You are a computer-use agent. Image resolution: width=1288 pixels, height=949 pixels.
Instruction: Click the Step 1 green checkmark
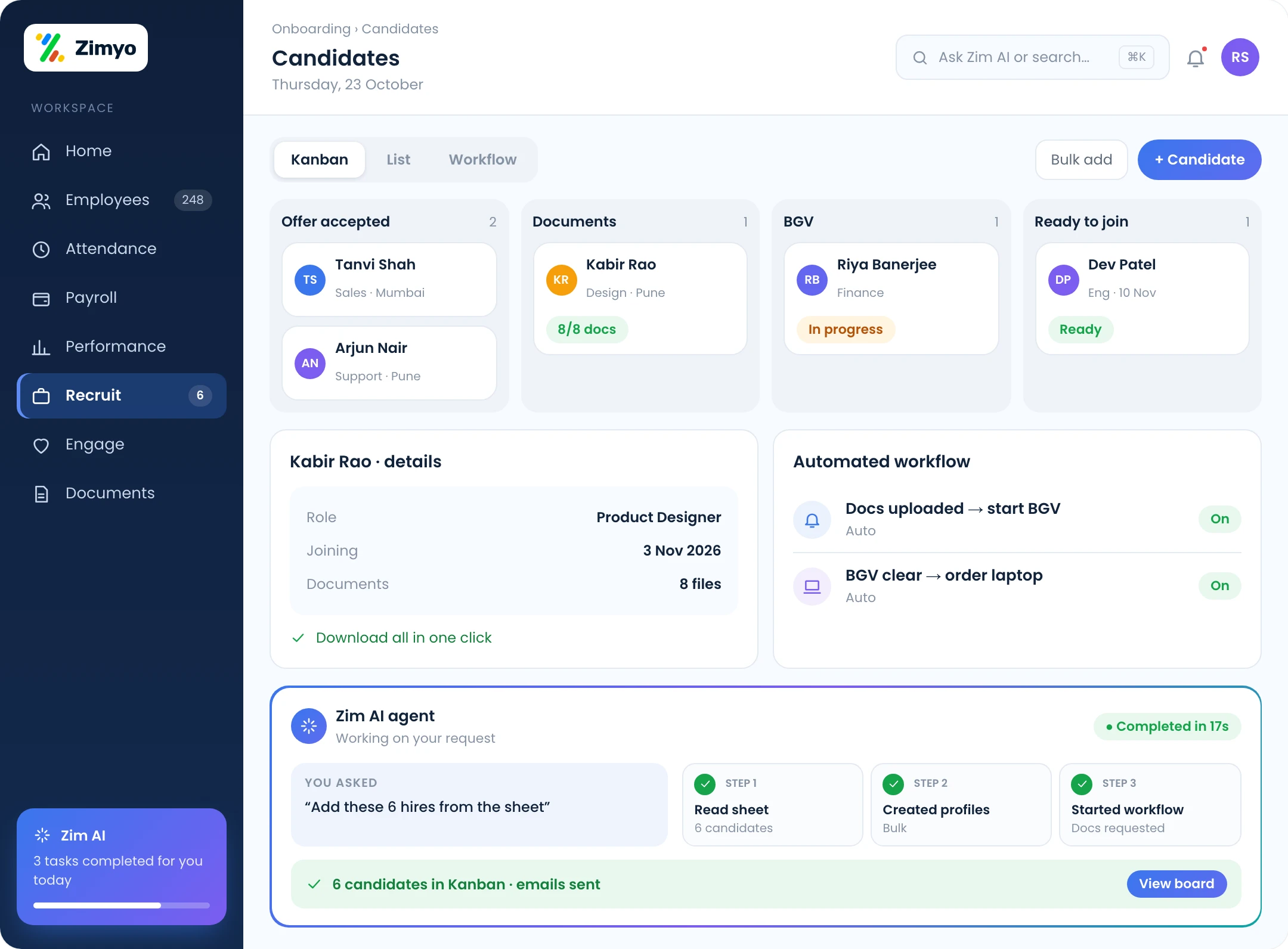(705, 784)
